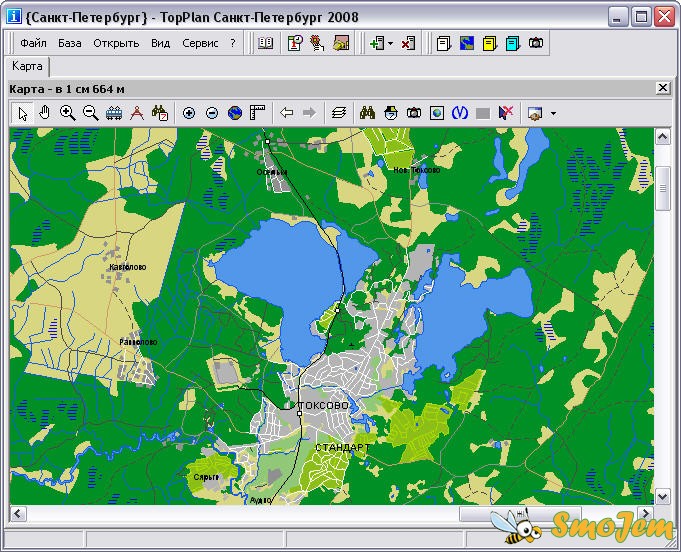681x552 pixels.
Task: Click the Аудио label on map
Action: pyautogui.click(x=261, y=500)
